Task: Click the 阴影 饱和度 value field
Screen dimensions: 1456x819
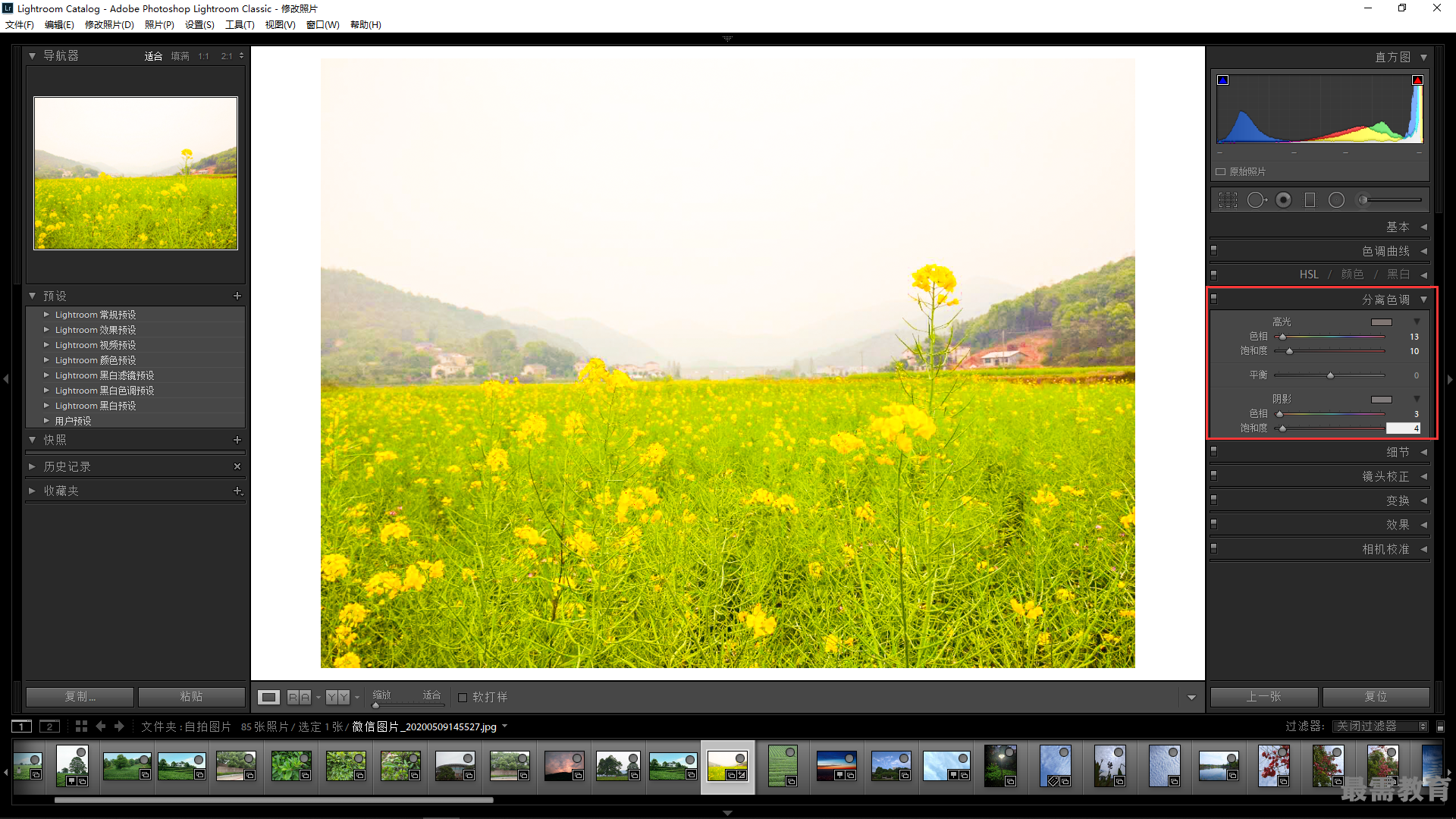Action: coord(1404,428)
